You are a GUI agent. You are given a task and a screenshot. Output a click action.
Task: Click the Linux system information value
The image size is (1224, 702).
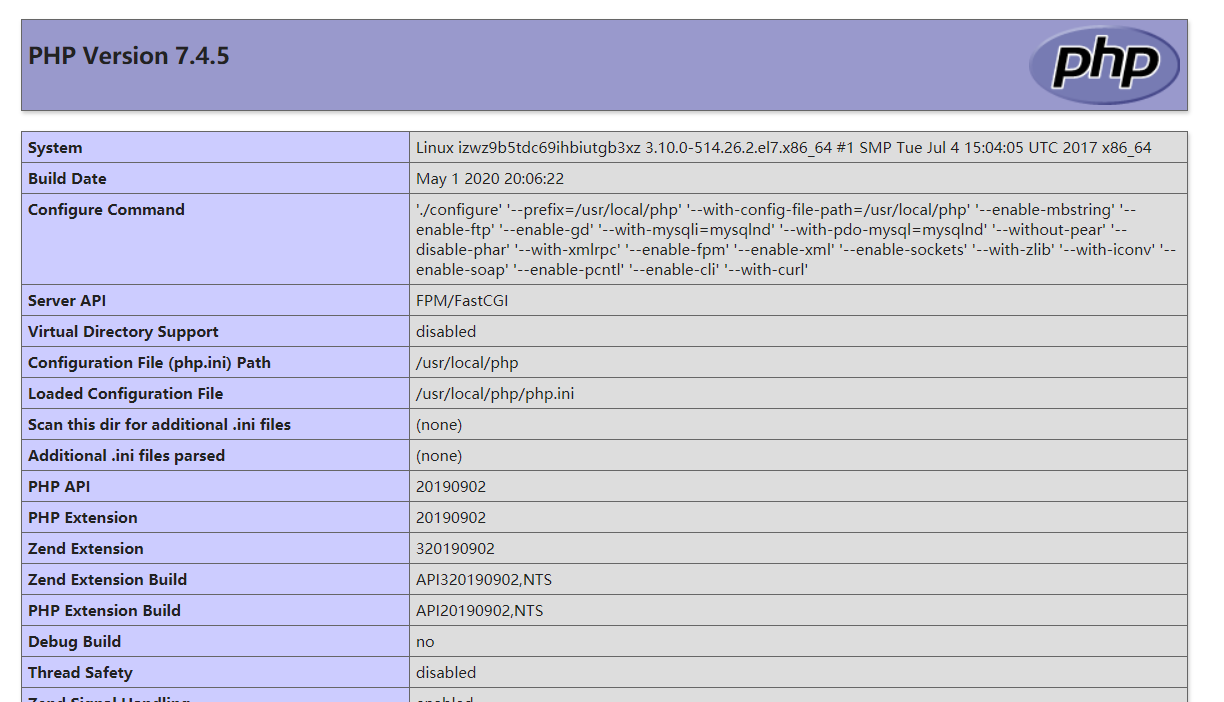tap(783, 148)
